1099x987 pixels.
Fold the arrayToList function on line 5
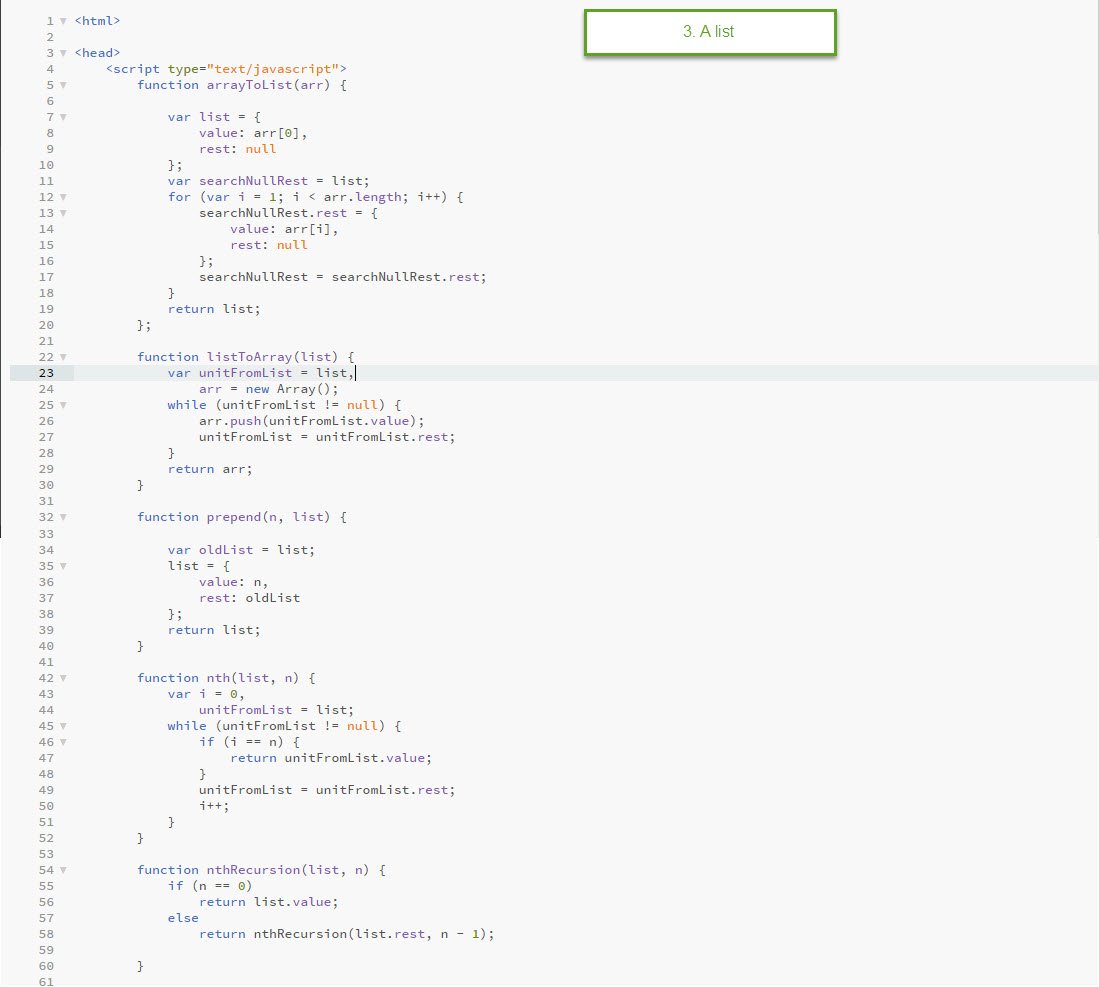coord(63,85)
